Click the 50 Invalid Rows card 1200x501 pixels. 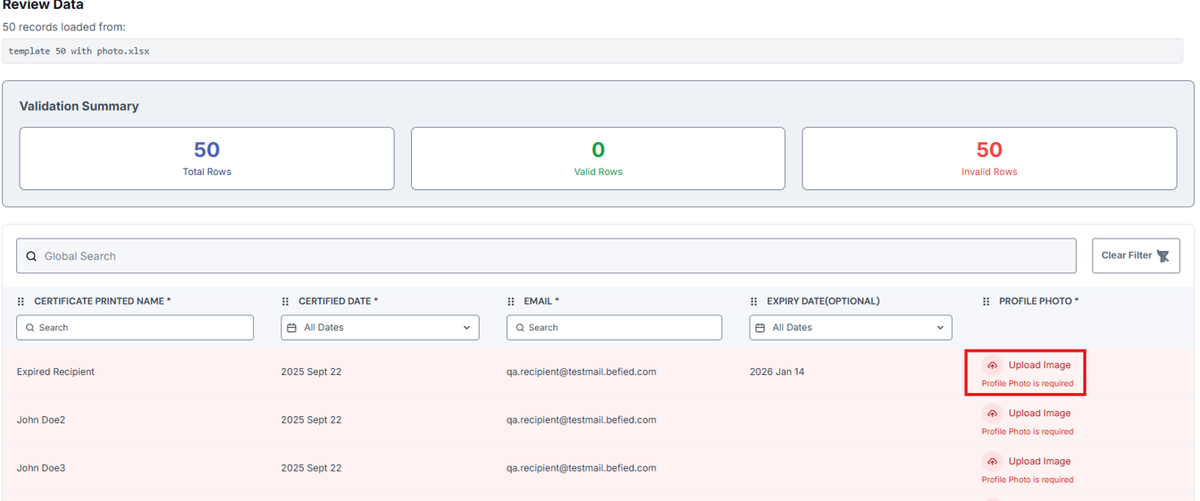[989, 158]
